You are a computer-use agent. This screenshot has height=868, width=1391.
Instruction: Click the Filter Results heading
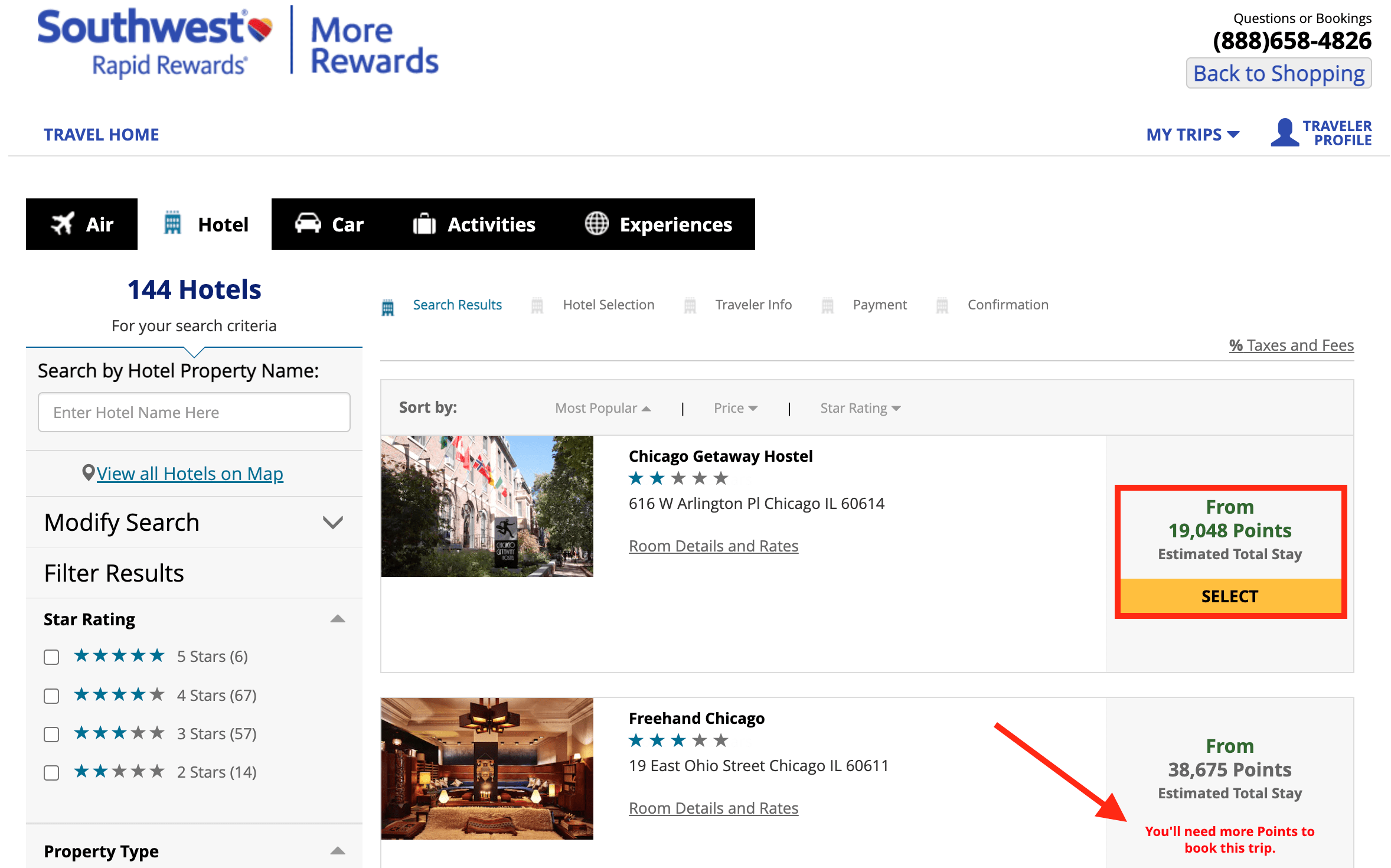(x=114, y=573)
